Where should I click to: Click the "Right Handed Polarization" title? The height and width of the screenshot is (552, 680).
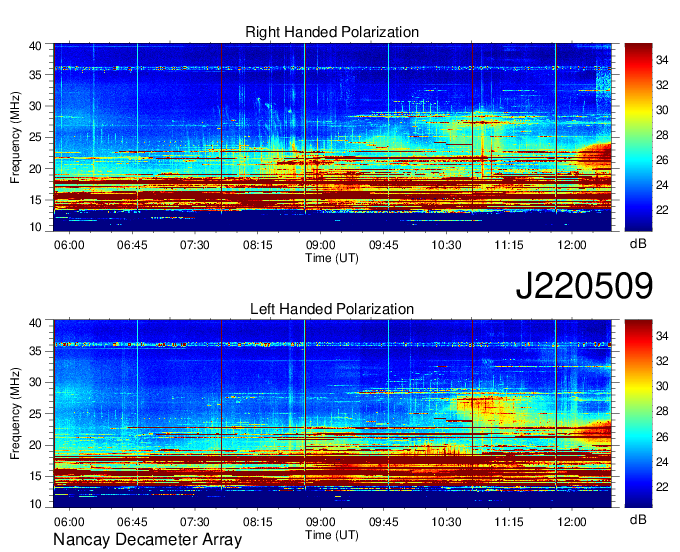(332, 32)
